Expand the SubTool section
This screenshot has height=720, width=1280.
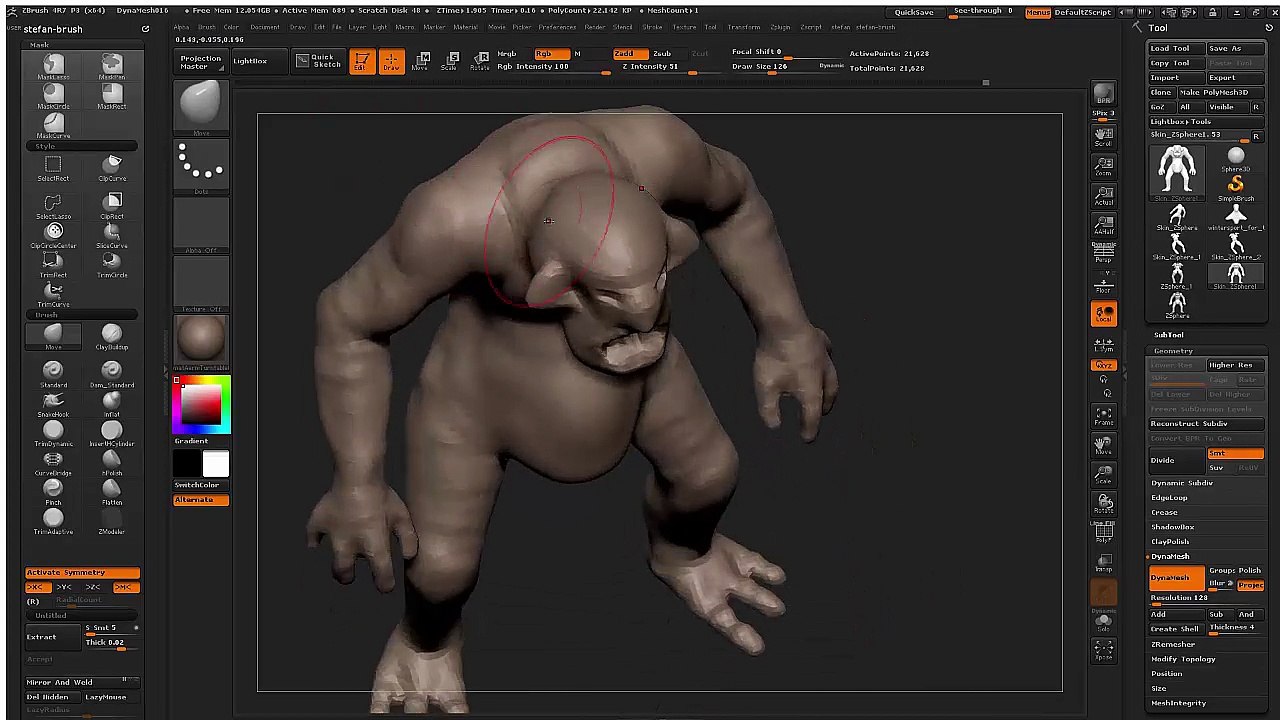coord(1168,335)
